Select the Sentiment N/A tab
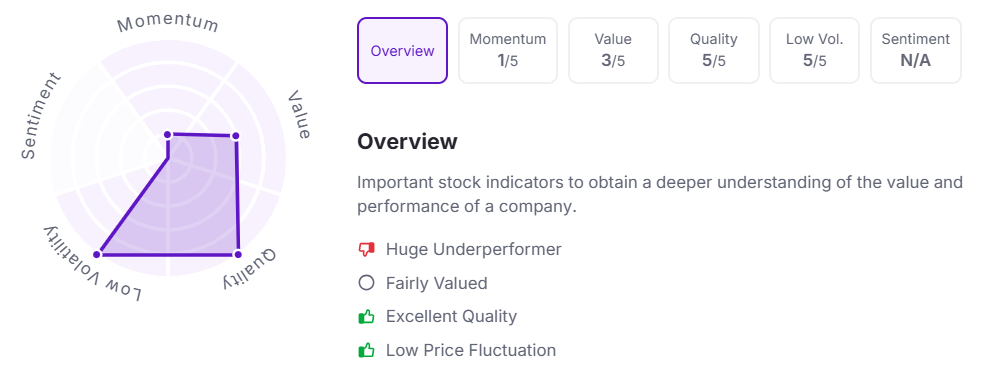Viewport: 981px width, 366px height. [x=916, y=51]
